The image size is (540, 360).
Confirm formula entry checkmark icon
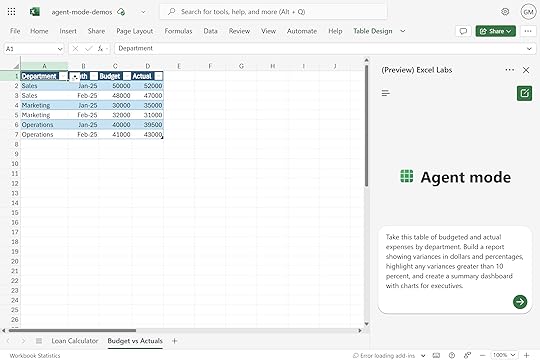89,49
